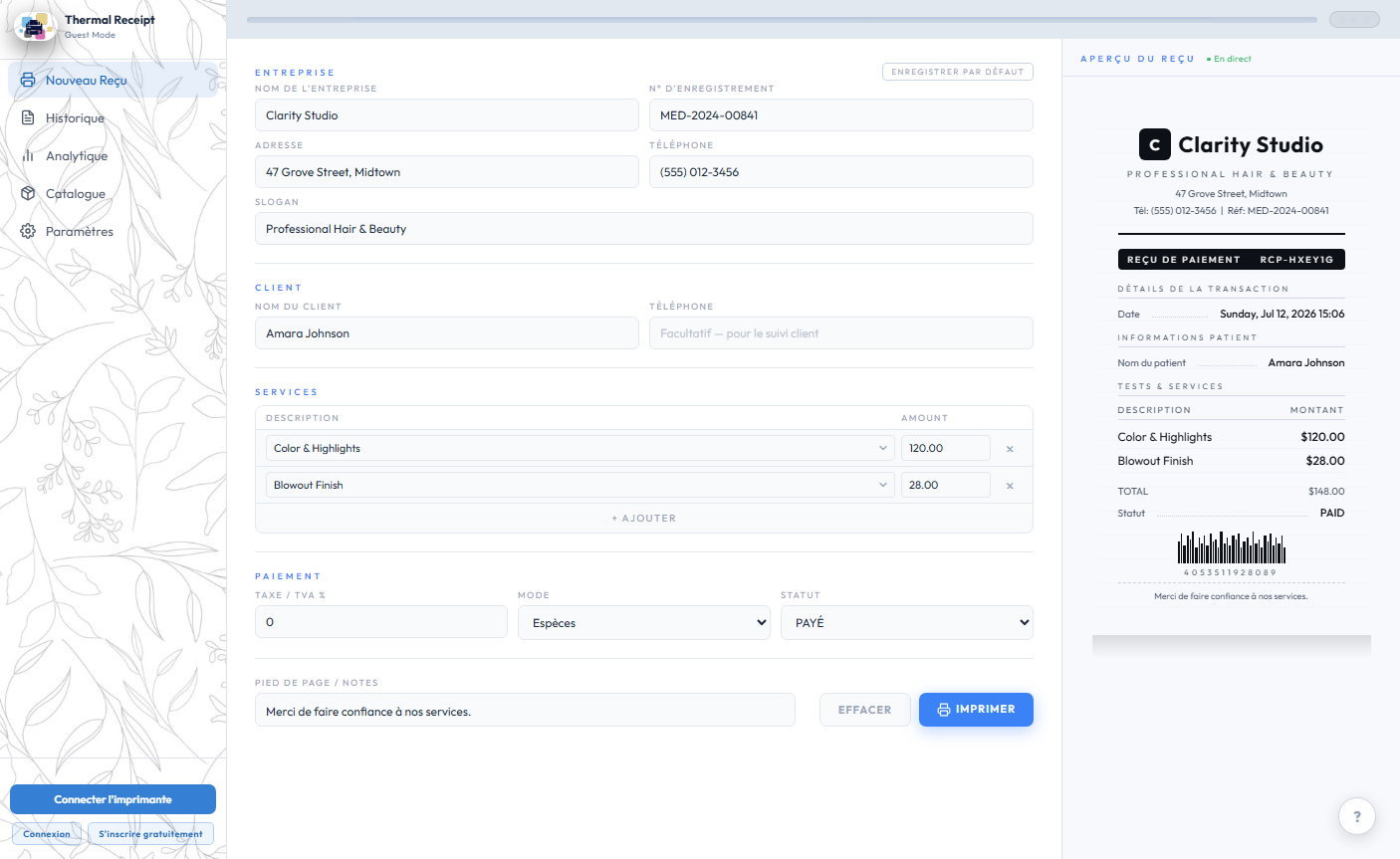
Task: Click Reçu de paiement label in preview
Action: tap(1184, 260)
